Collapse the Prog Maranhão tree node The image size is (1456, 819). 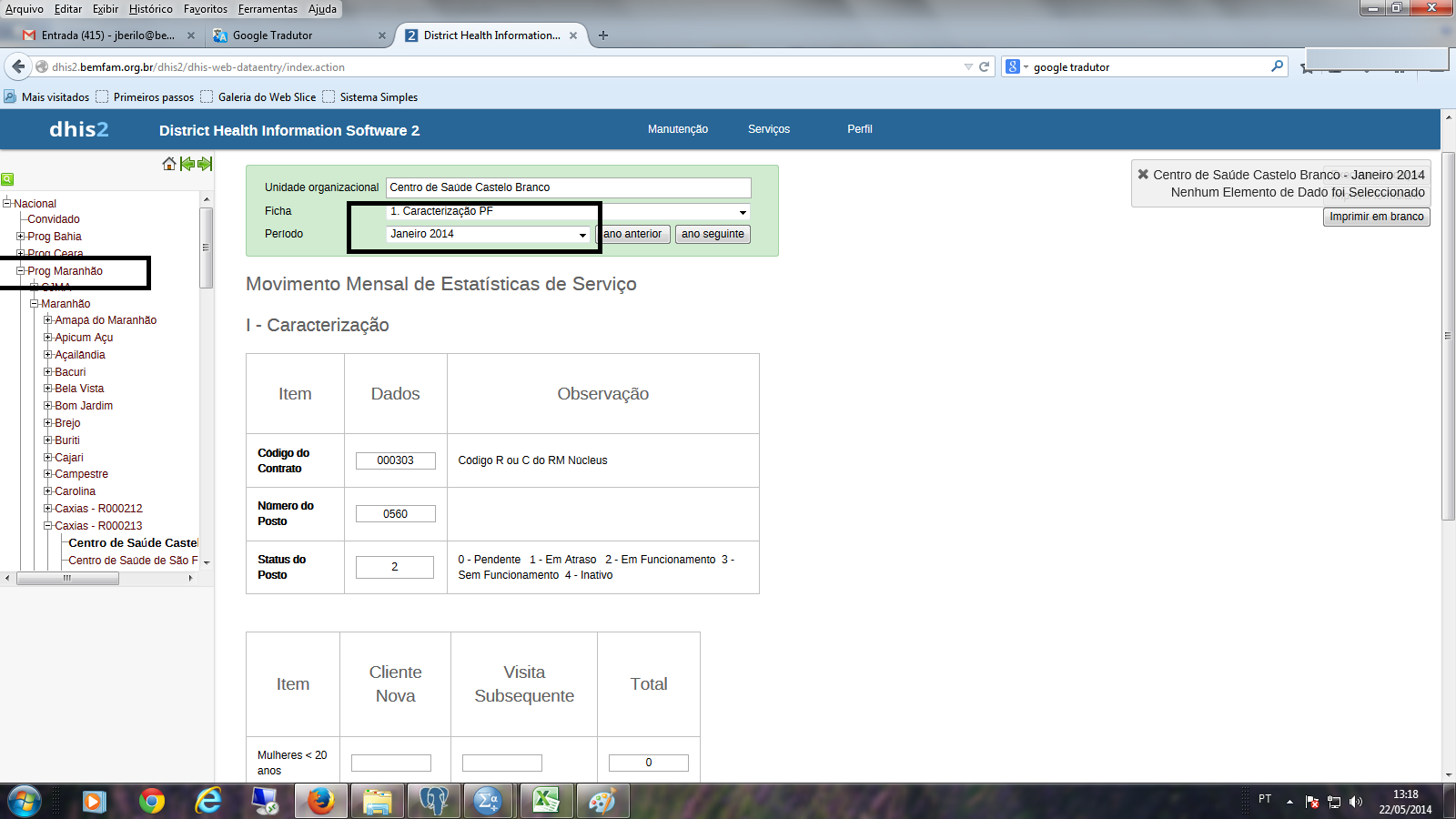(20, 270)
